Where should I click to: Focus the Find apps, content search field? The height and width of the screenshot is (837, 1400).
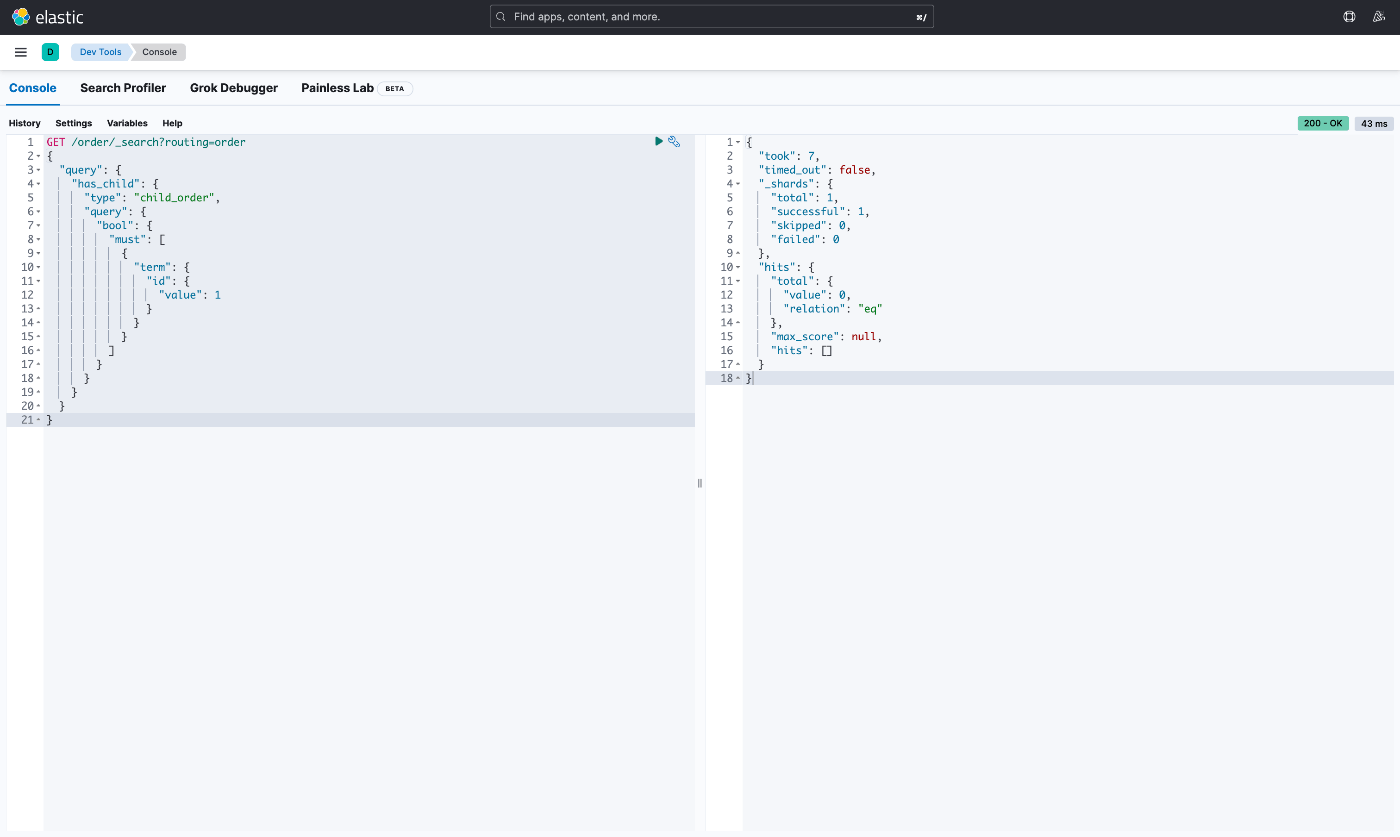[712, 17]
